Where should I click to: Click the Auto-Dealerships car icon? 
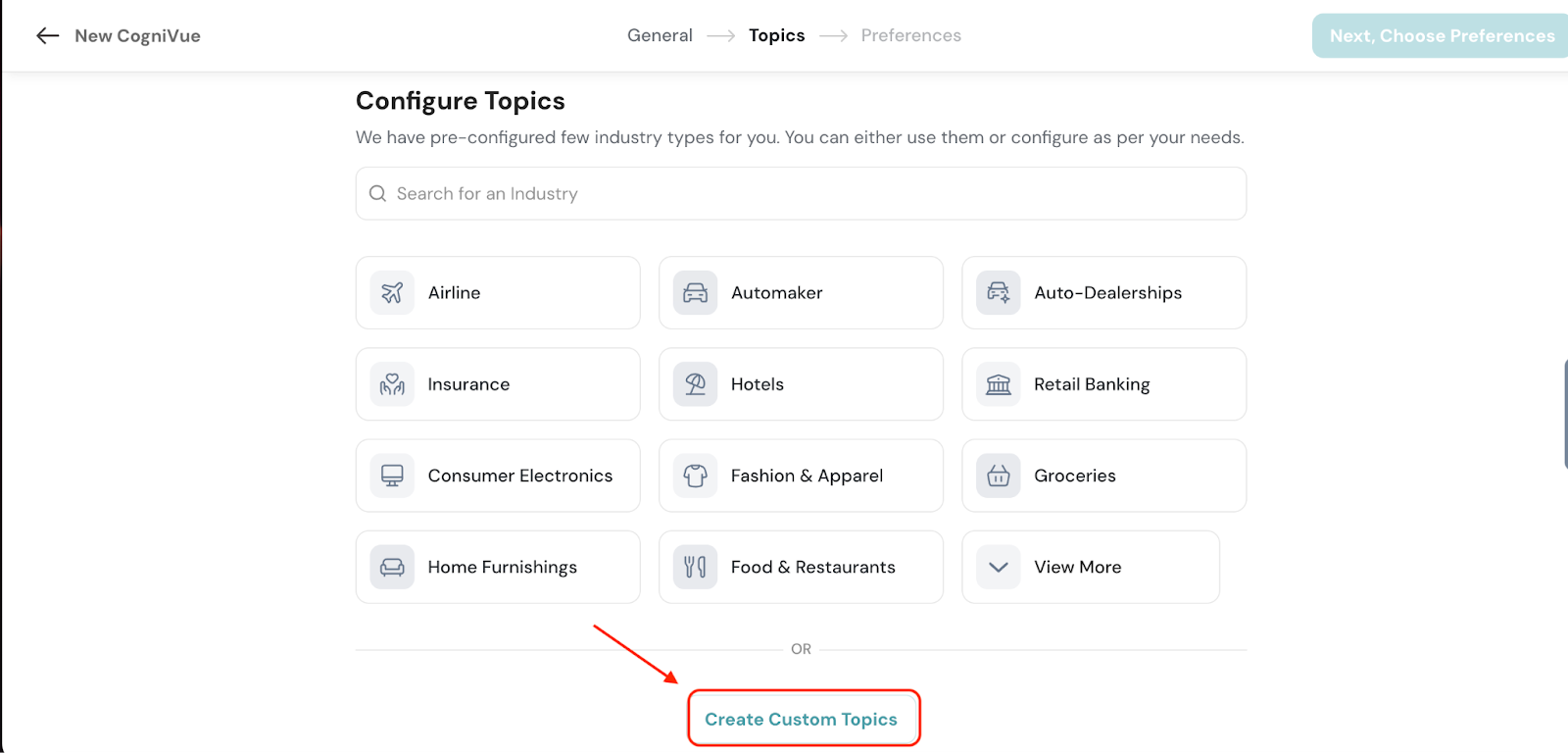998,293
